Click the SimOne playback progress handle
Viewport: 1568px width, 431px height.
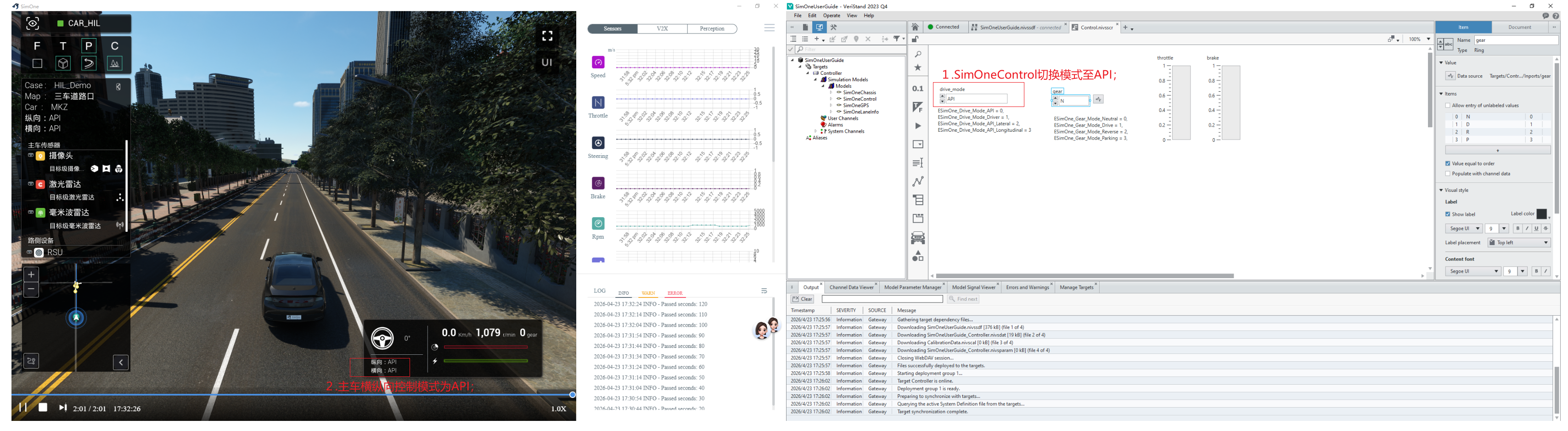pos(572,394)
